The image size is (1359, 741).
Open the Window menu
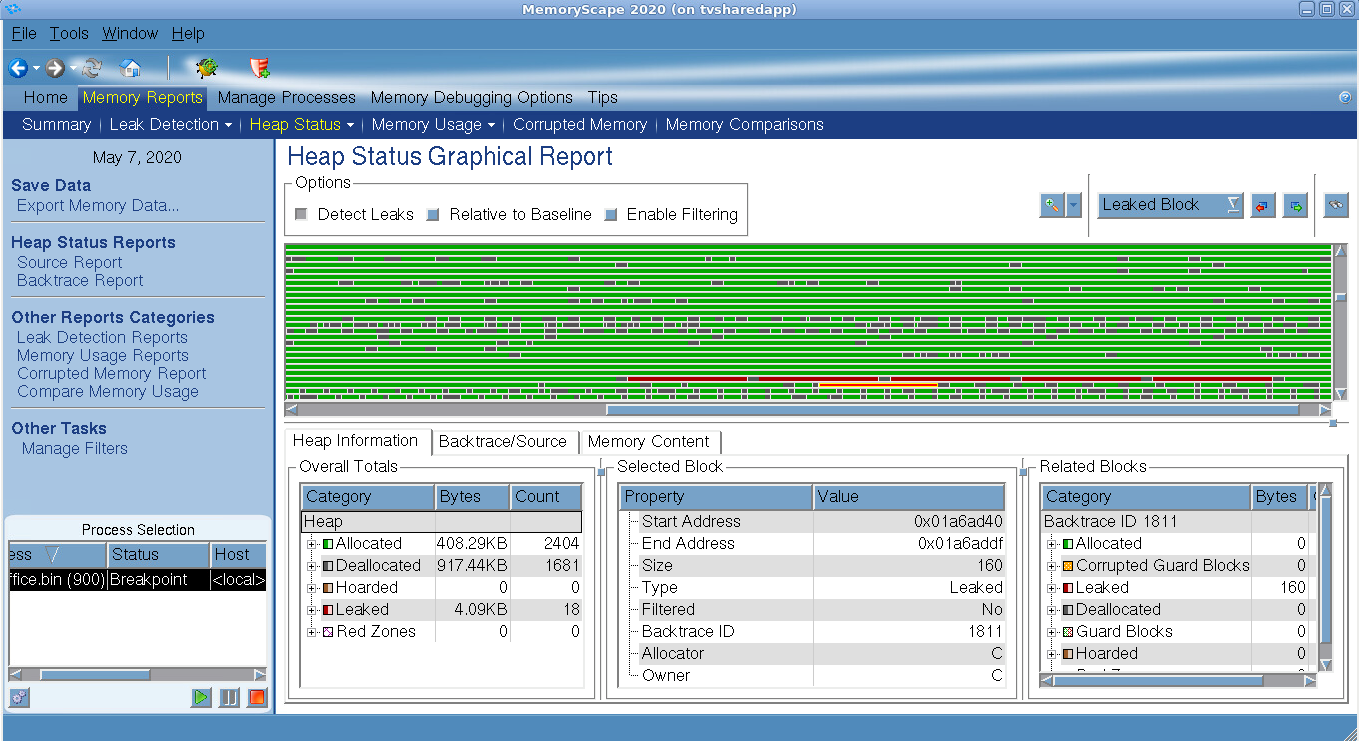click(x=130, y=34)
